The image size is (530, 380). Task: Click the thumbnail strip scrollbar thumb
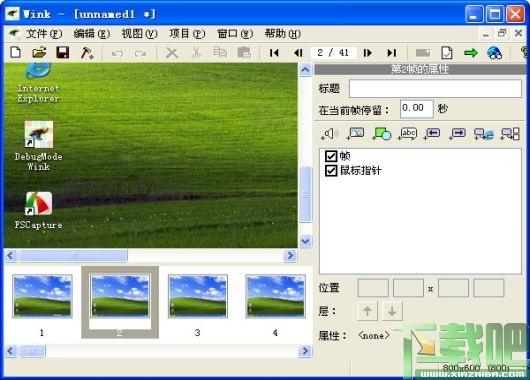click(32, 351)
